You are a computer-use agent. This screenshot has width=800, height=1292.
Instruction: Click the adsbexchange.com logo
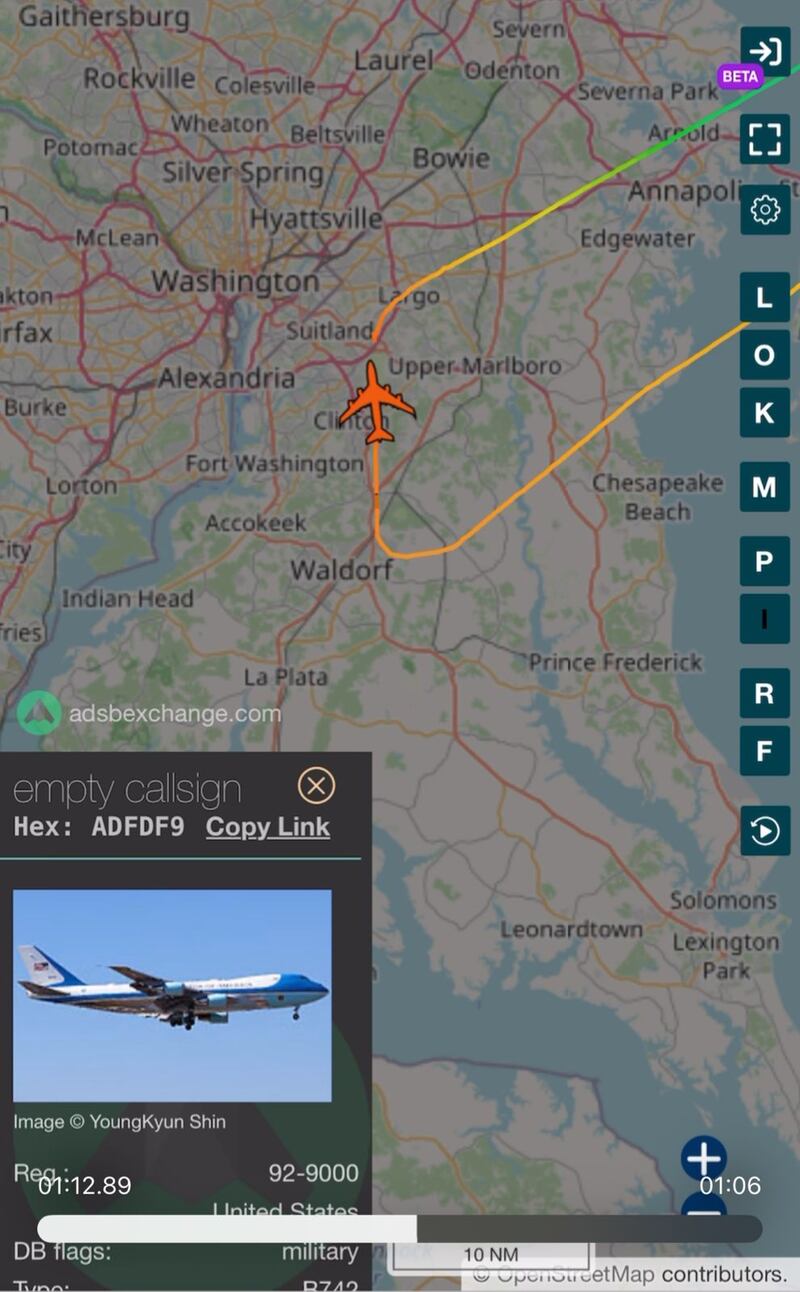pos(150,714)
